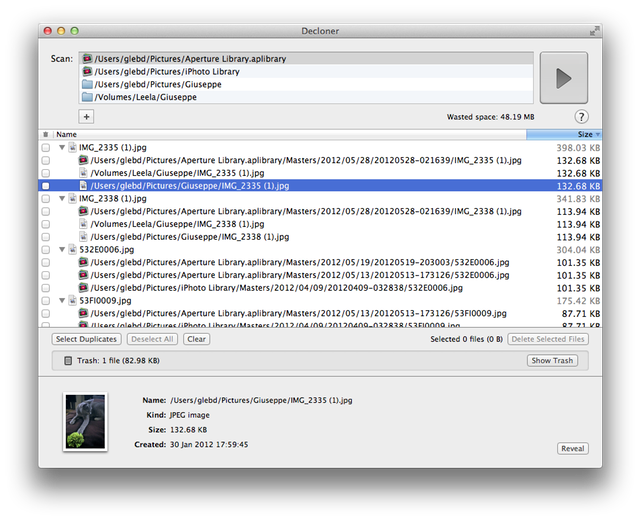
Task: Collapse the 53FI0009.jpg group
Action: coord(62,300)
